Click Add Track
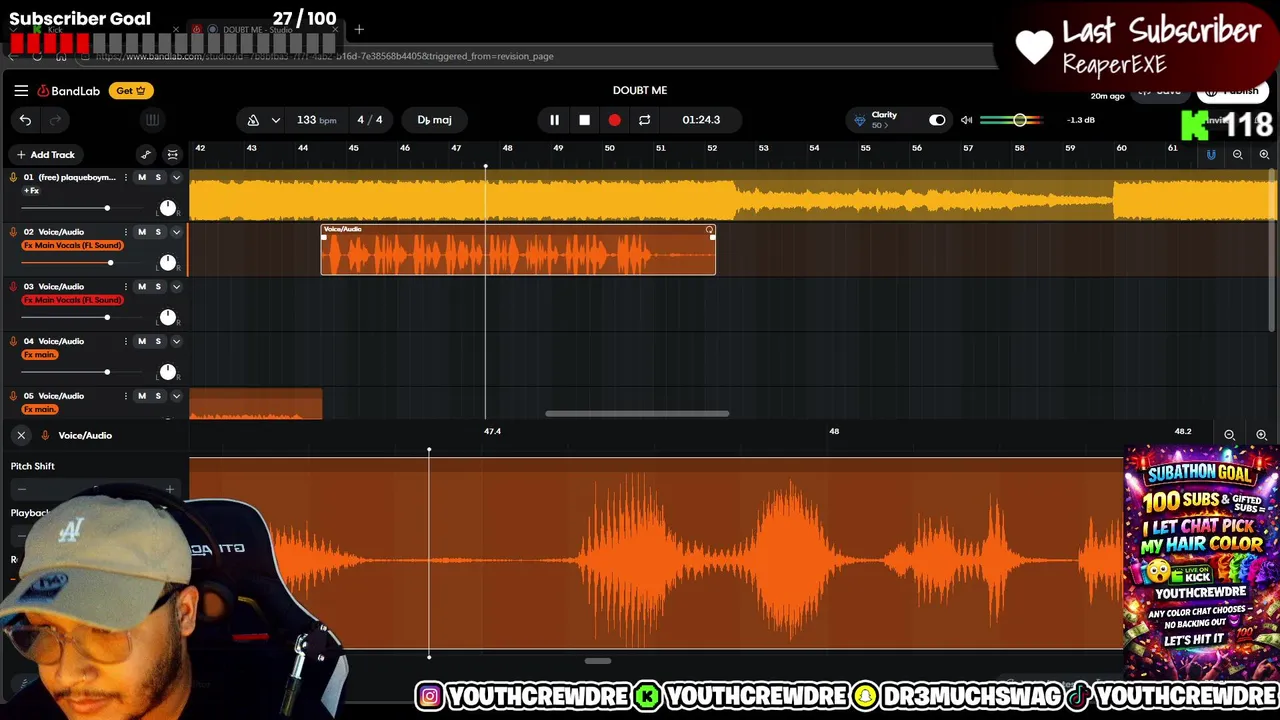Image resolution: width=1280 pixels, height=720 pixels. [x=45, y=155]
